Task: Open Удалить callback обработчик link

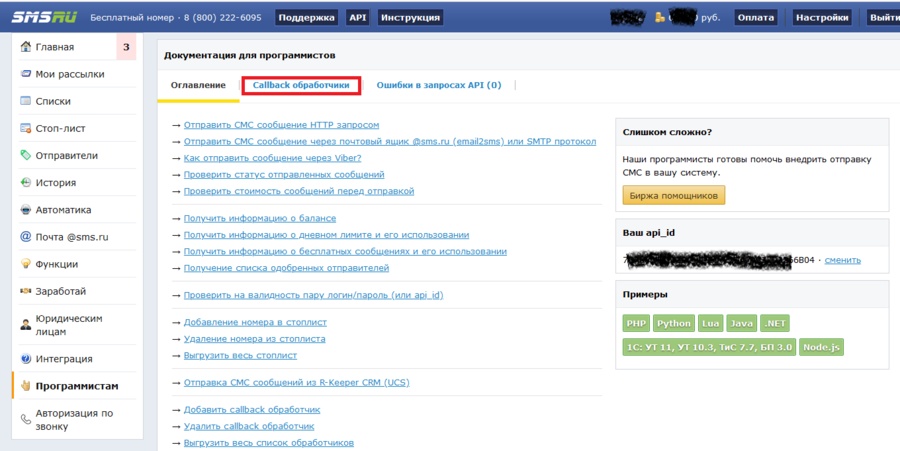Action: 249,426
